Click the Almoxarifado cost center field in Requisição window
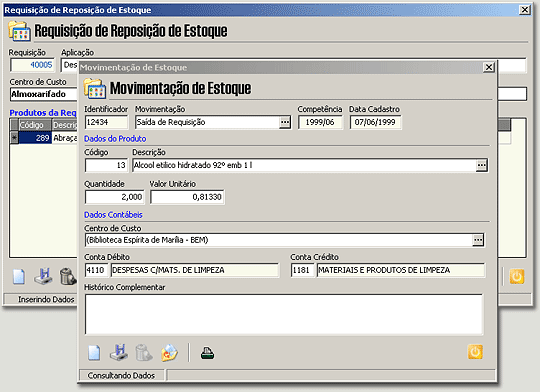The image size is (540, 392). pos(44,94)
